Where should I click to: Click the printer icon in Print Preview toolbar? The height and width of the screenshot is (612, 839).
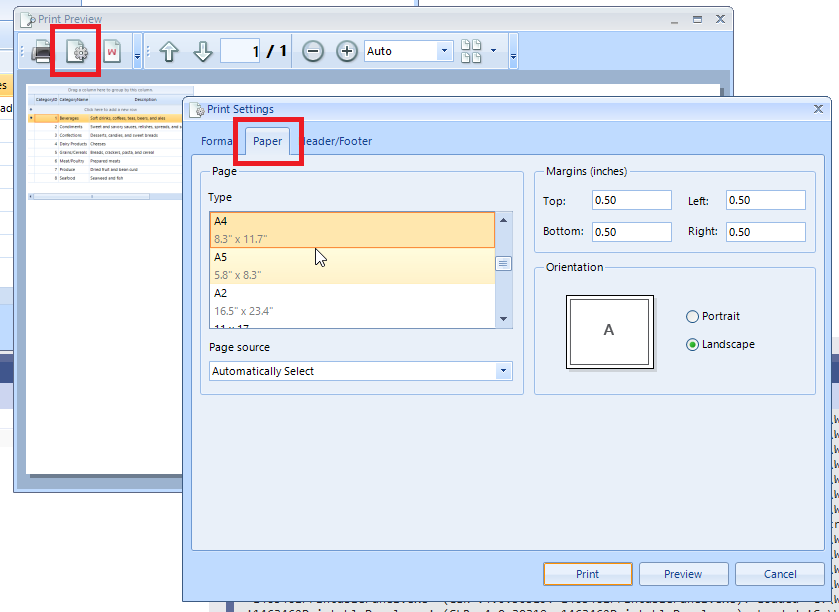coord(41,52)
